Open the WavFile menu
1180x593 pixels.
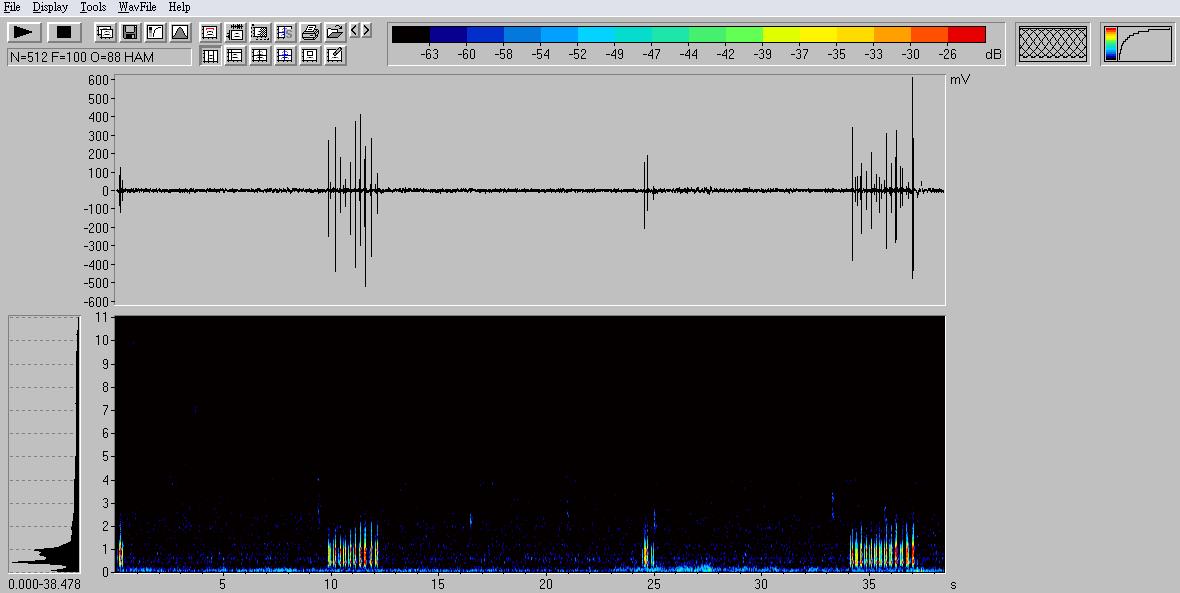pos(137,7)
